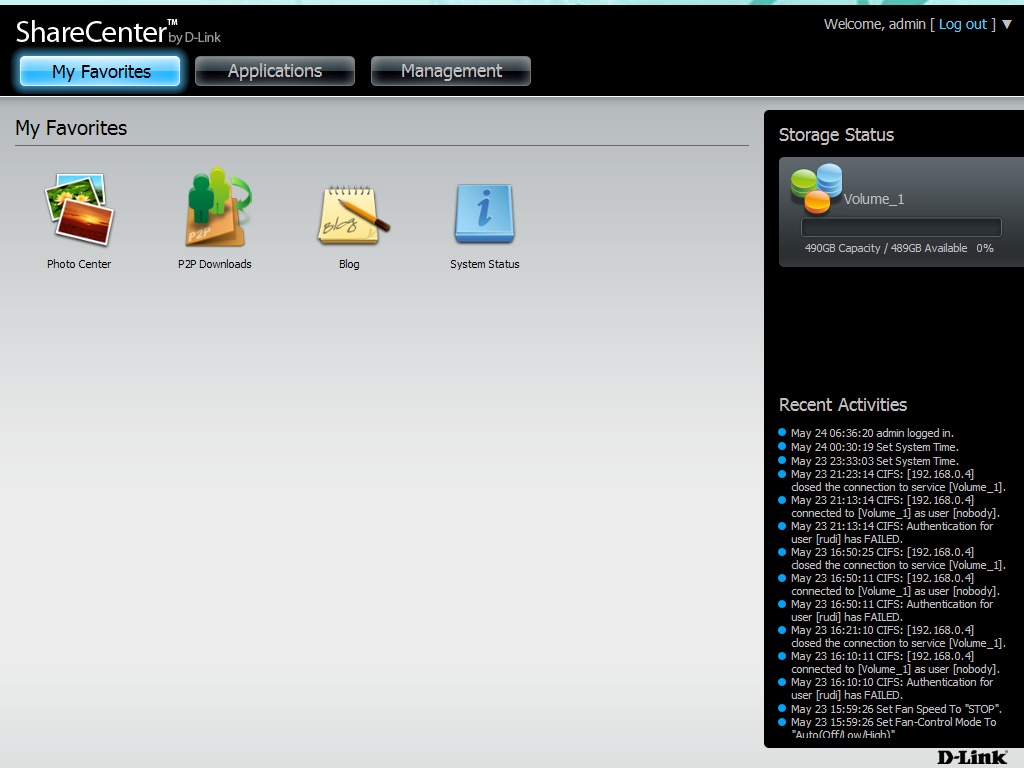1024x768 pixels.
Task: Expand the arrow next to Log out
Action: click(x=1006, y=24)
